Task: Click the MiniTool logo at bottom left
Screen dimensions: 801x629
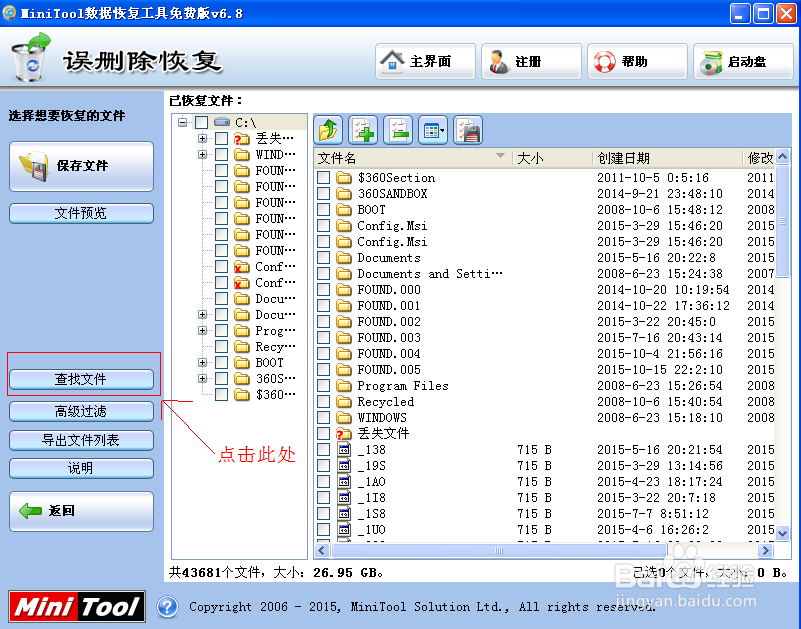Action: point(76,606)
